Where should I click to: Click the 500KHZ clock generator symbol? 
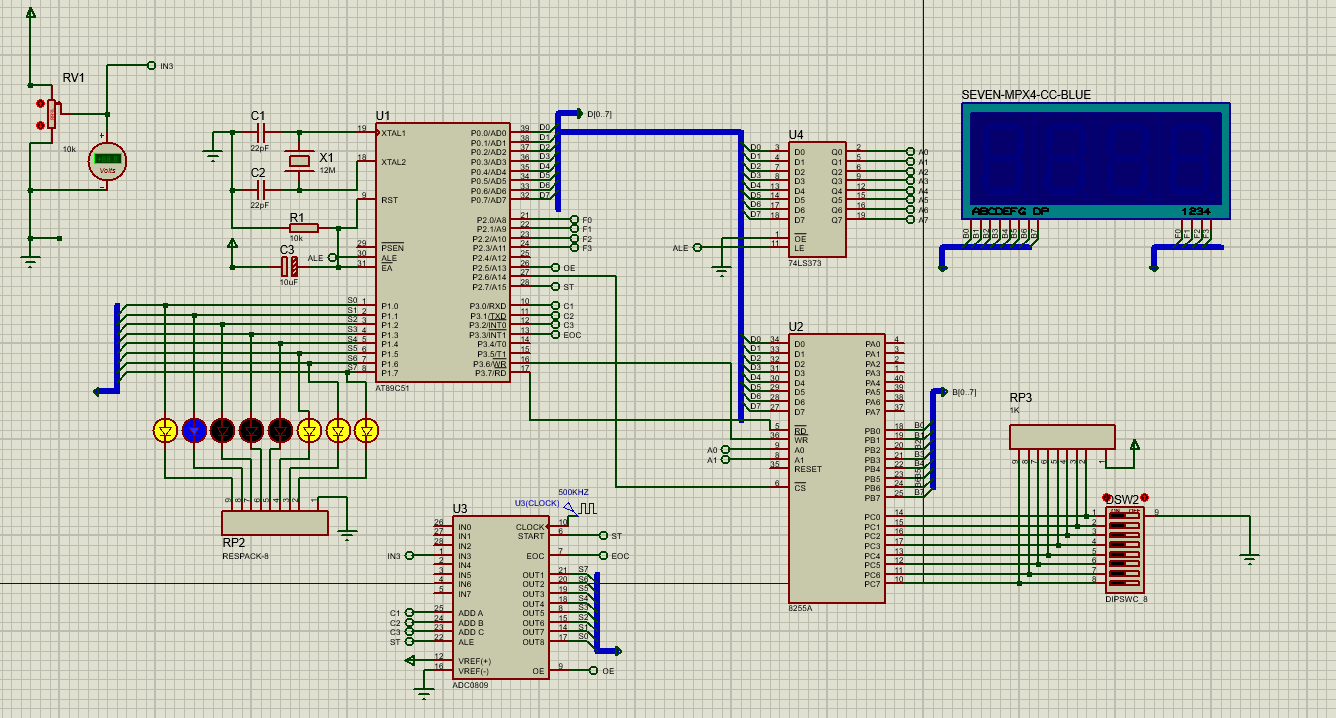click(579, 509)
